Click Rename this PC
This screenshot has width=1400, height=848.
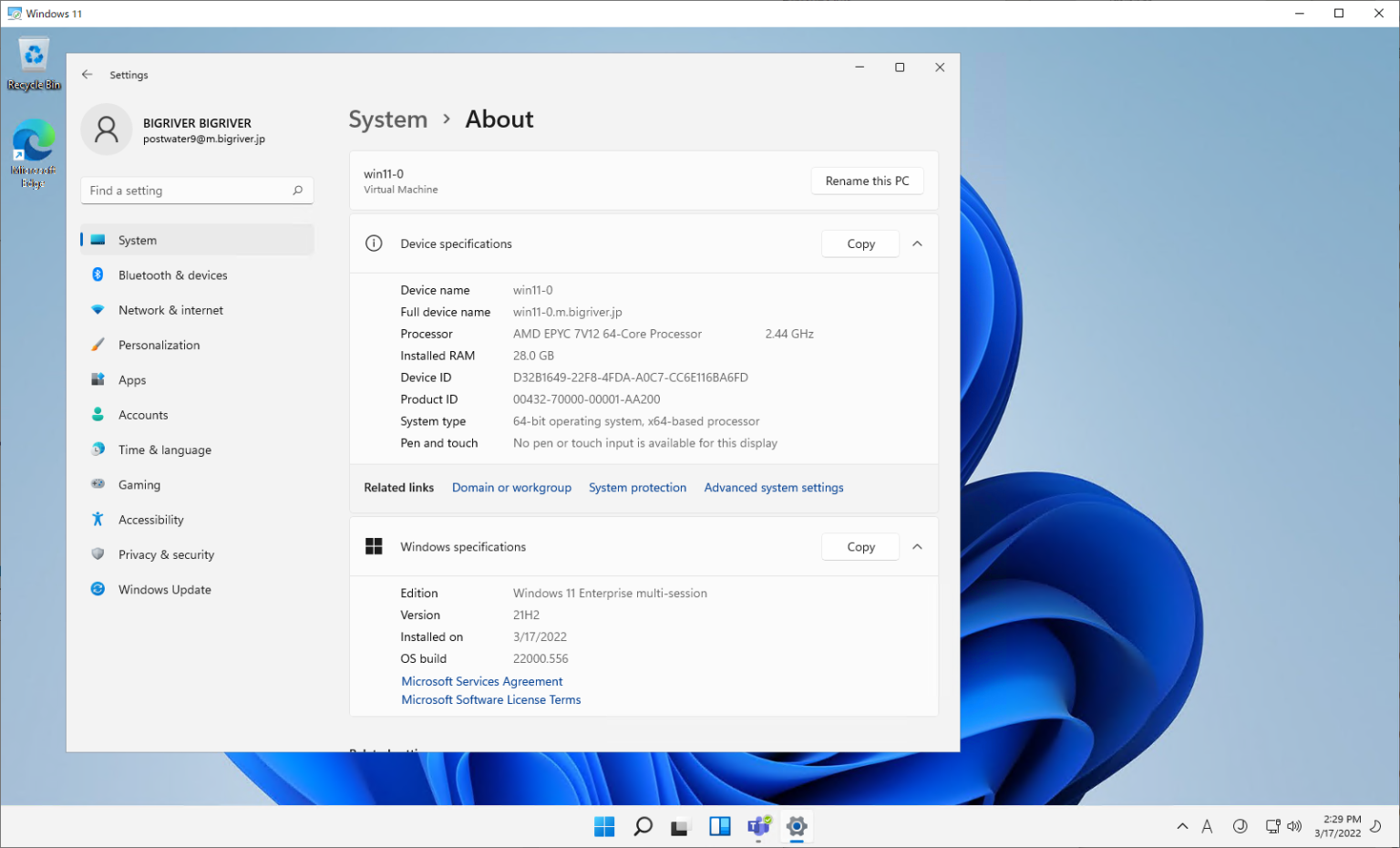[867, 181]
